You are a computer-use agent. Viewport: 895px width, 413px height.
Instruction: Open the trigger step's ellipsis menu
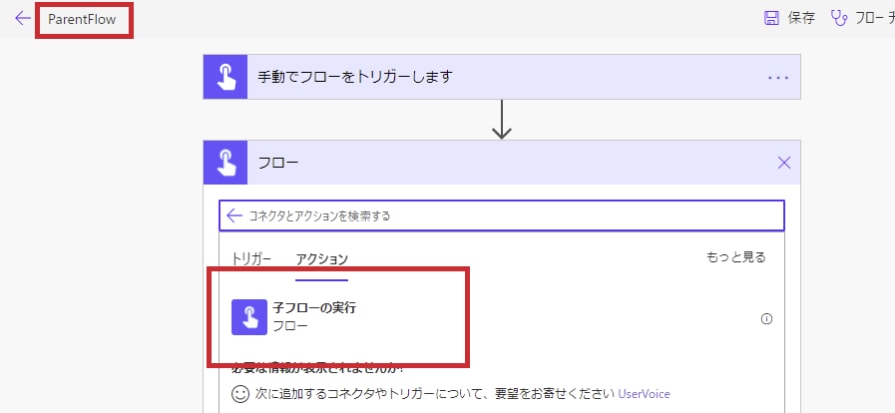coord(778,78)
